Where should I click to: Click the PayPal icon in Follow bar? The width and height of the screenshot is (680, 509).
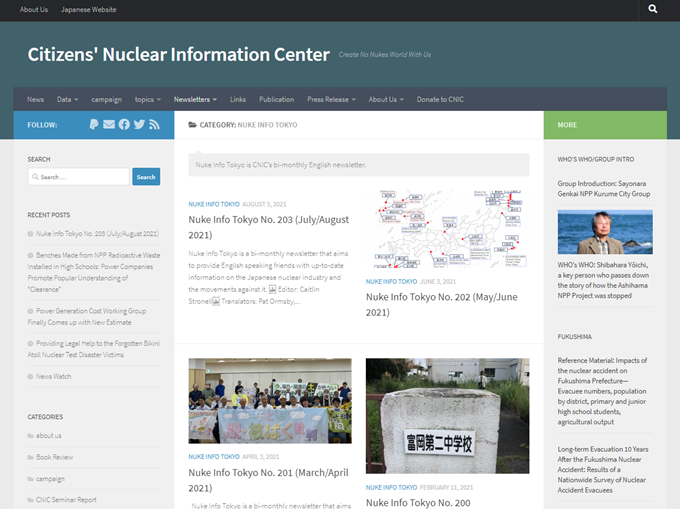(x=94, y=125)
